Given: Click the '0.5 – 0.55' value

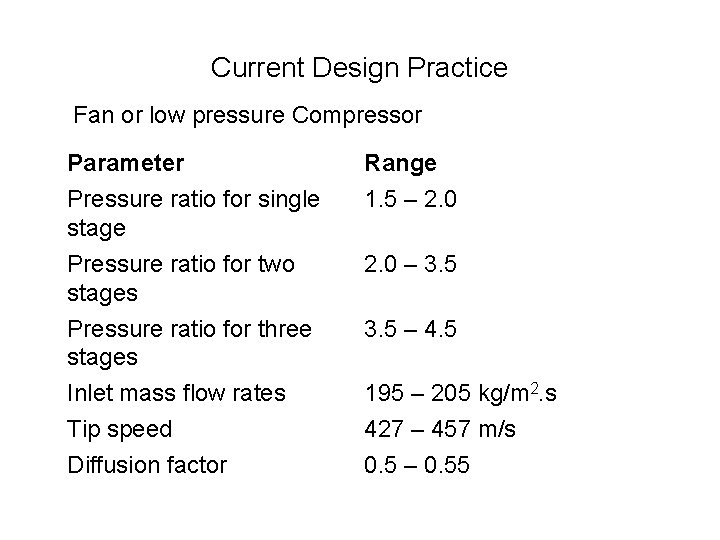Looking at the screenshot, I should (x=416, y=465).
